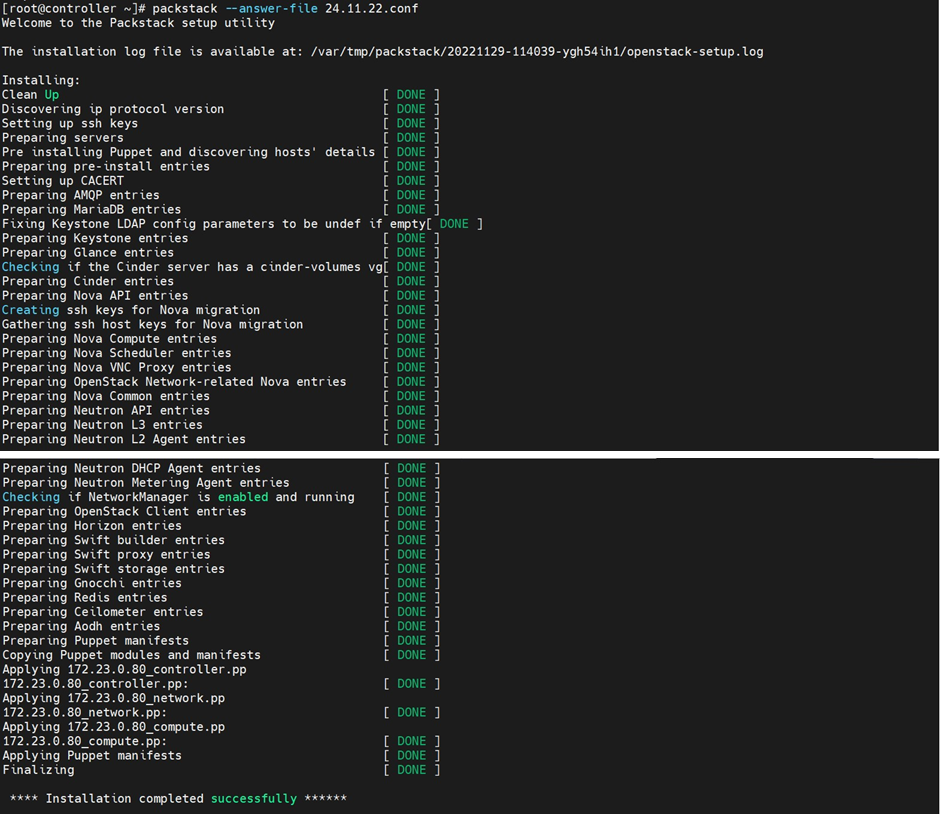Select 'Applying 172.23.0.80_compute.pp' line
This screenshot has width=940, height=814.
tap(114, 728)
